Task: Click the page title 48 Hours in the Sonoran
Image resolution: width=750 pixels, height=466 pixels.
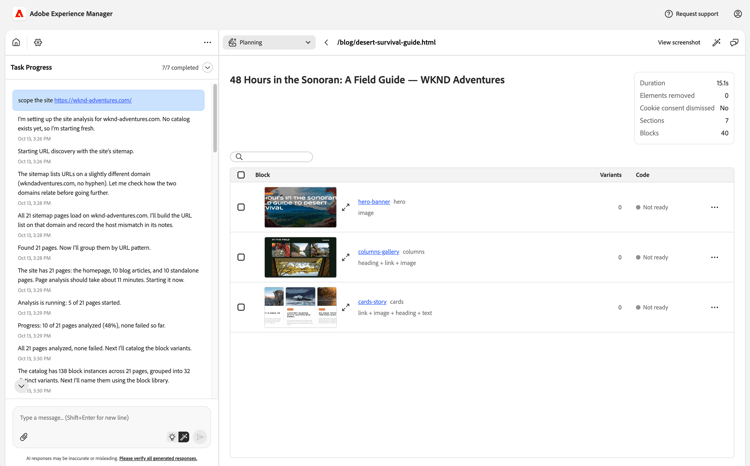Action: pos(367,80)
